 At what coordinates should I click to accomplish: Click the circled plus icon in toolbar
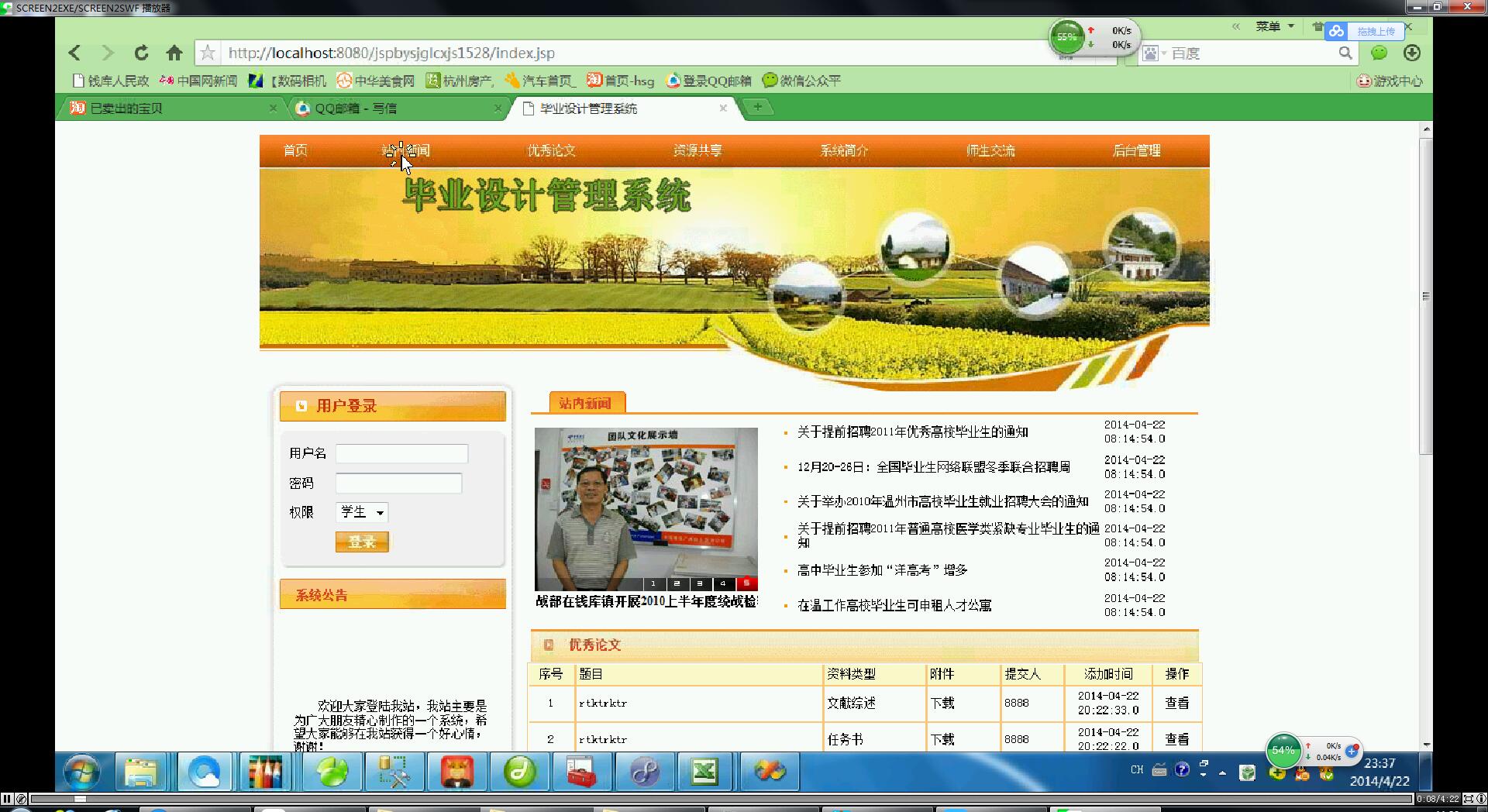point(1412,53)
